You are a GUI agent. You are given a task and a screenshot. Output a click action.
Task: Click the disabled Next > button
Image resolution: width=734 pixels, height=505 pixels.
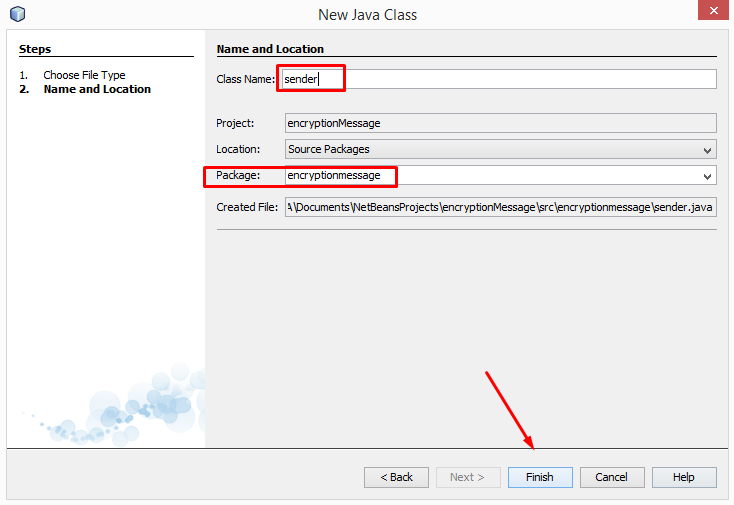point(468,477)
